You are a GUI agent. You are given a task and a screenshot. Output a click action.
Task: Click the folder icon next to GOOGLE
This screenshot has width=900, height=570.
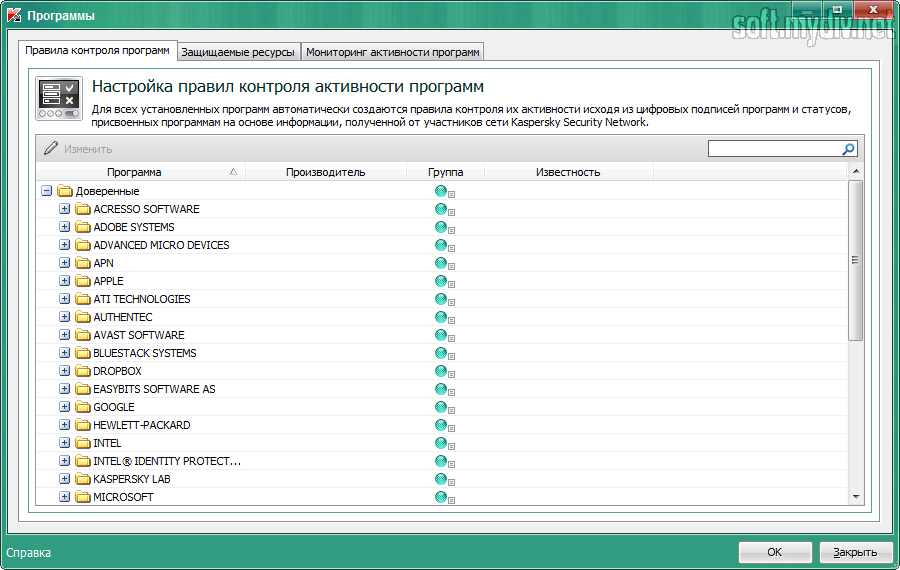click(83, 407)
